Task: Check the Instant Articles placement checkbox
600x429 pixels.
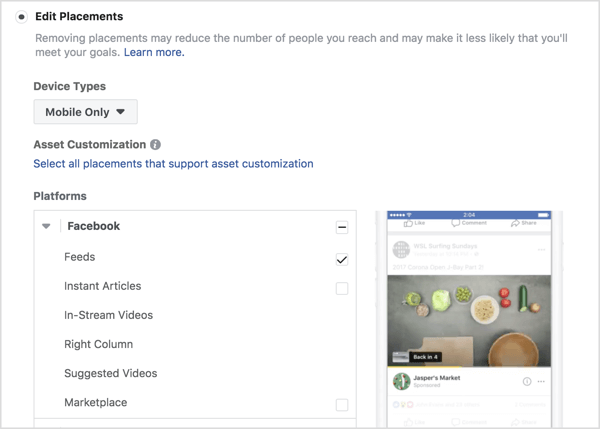Action: [342, 289]
